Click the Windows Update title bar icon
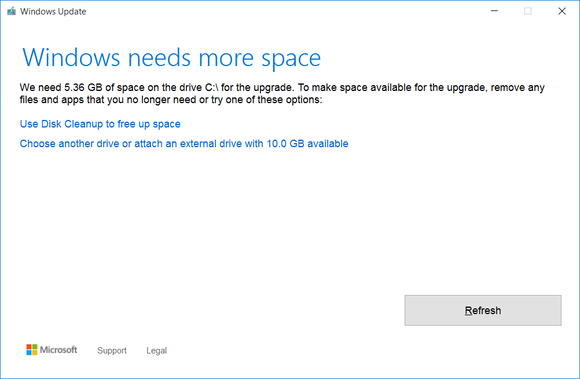 11,11
